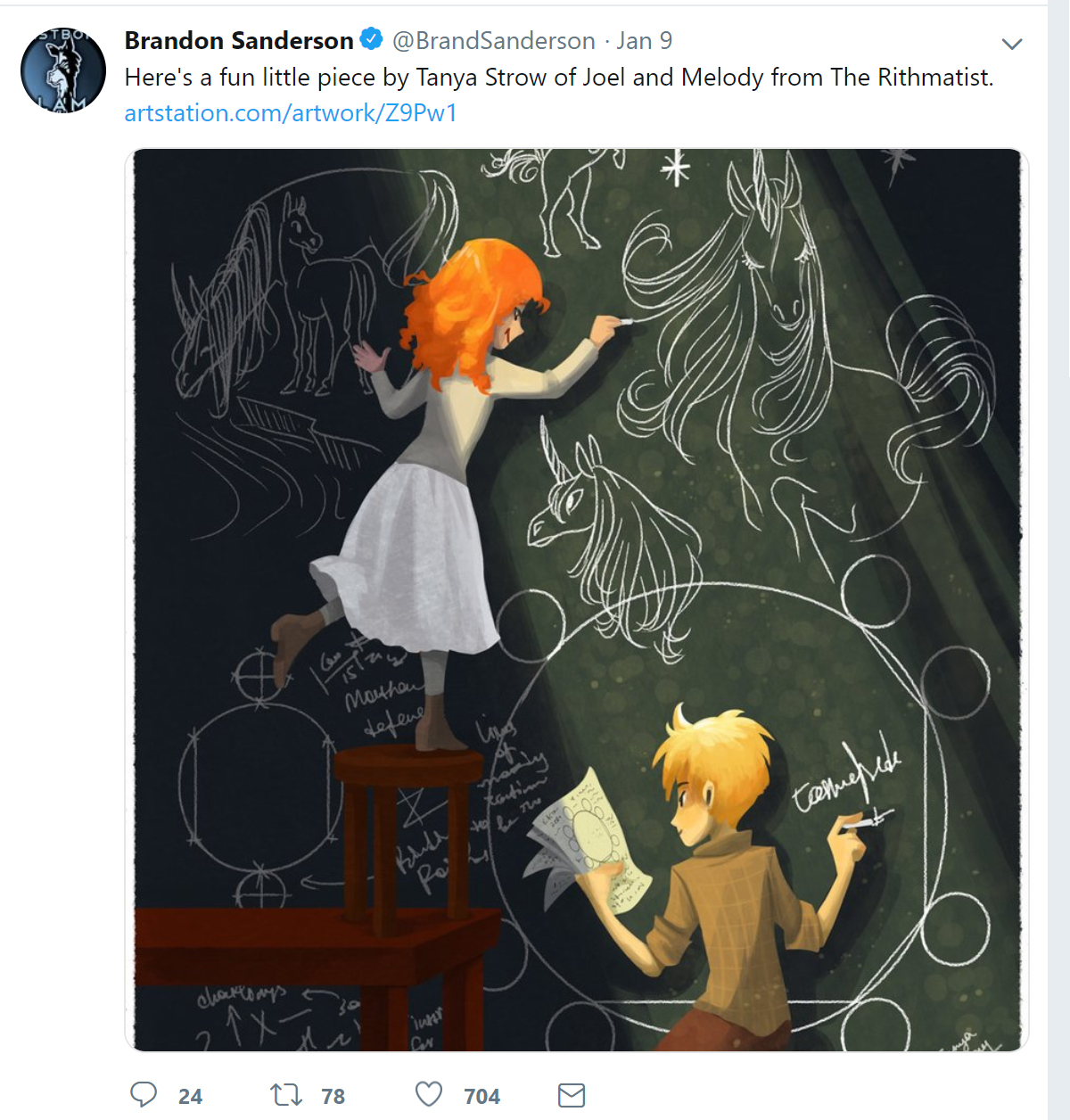This screenshot has height=1120, width=1070.
Task: Open the @BrandSanderson handle
Action: (494, 41)
